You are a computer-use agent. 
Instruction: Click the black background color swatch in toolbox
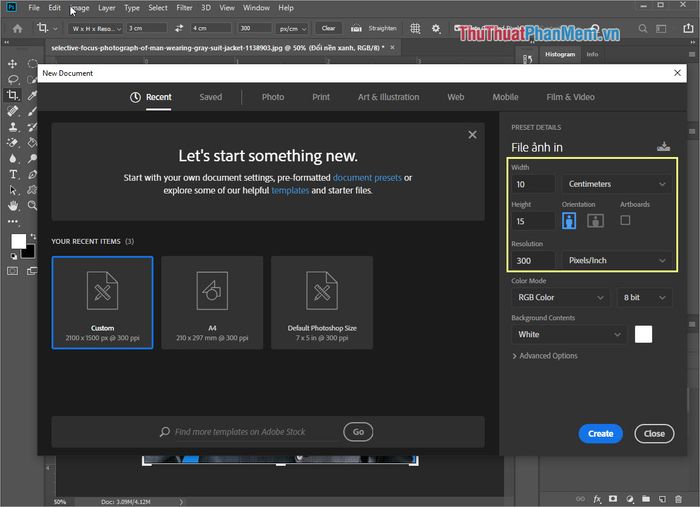29,252
